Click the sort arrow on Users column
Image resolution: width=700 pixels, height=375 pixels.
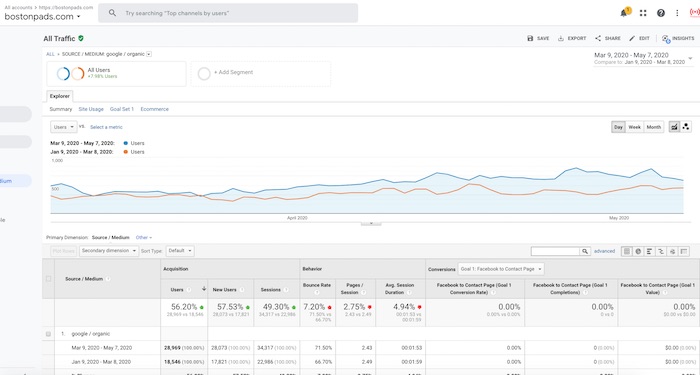204,289
